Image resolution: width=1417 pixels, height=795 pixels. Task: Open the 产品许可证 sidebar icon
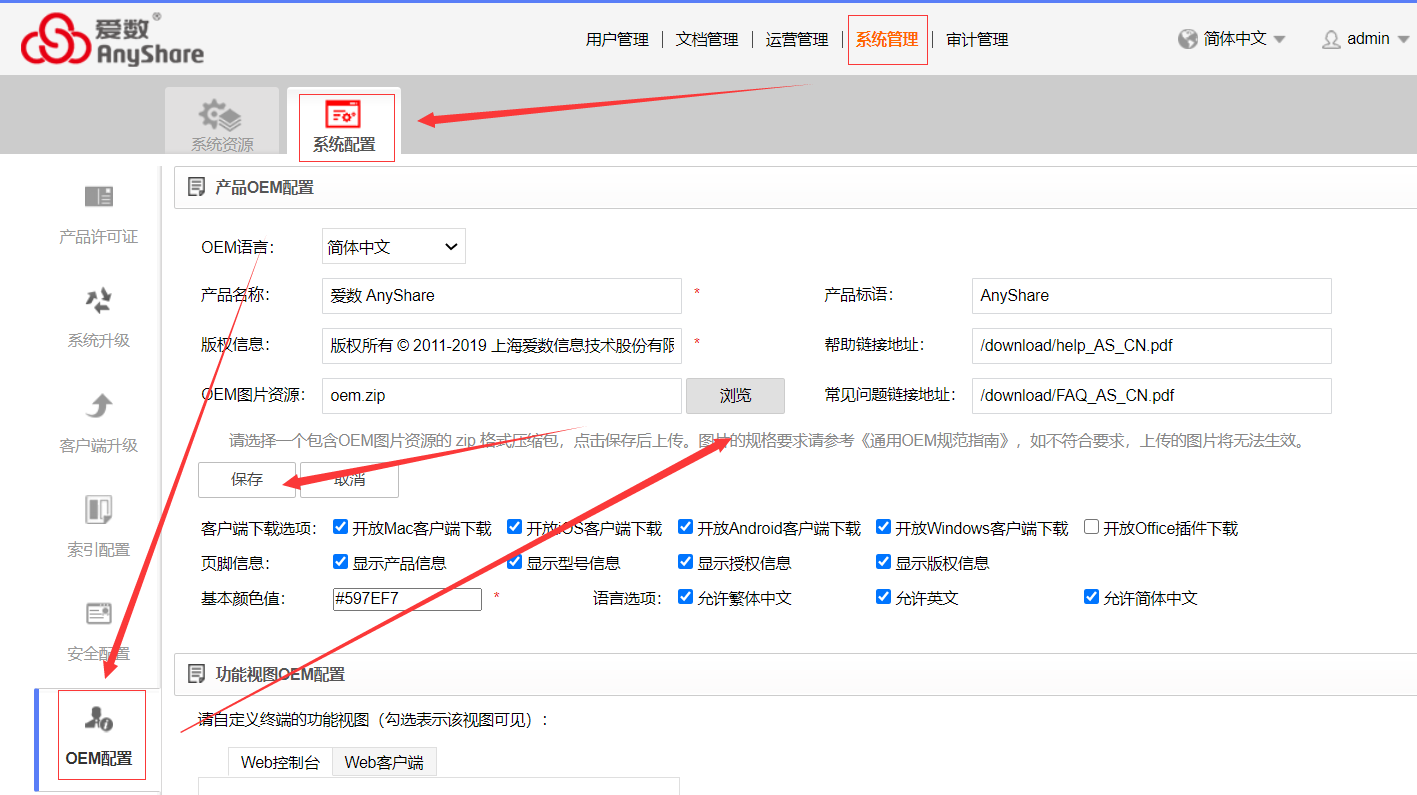[x=99, y=196]
